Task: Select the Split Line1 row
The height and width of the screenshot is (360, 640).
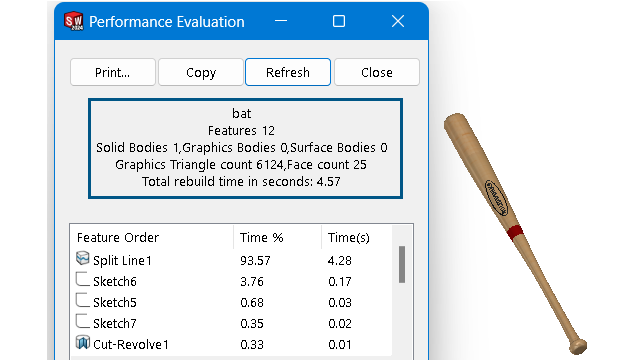Action: (231, 260)
